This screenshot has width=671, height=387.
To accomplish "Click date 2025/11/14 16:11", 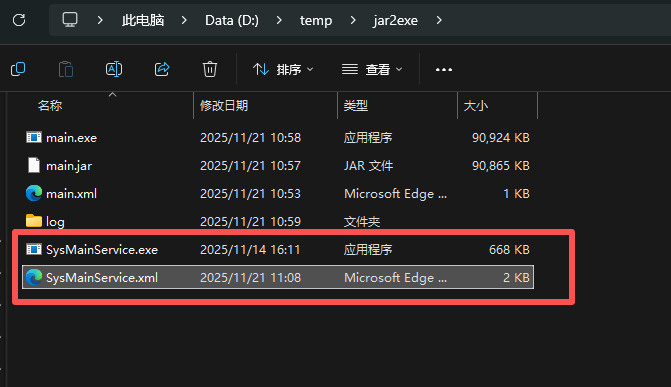I will [x=250, y=250].
